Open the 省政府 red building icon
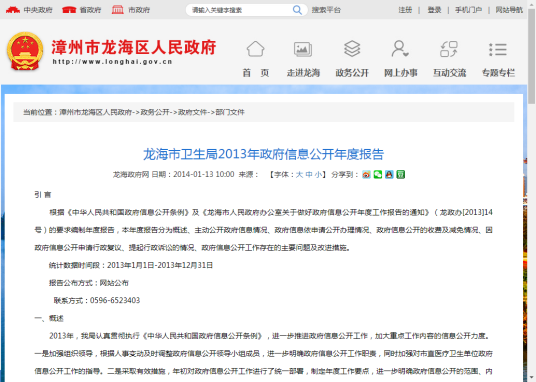 click(x=69, y=10)
